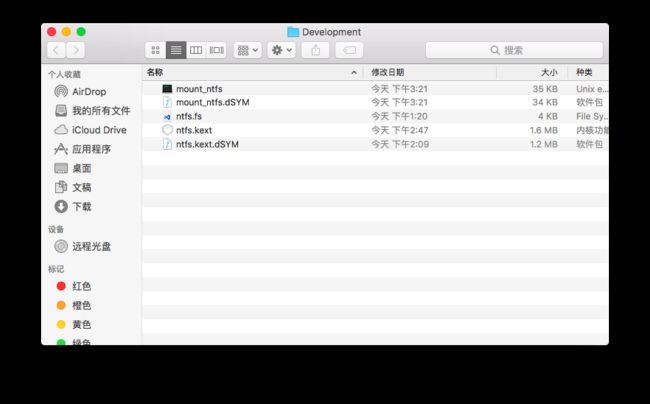650x404 pixels.
Task: Click the ntfs.fs file icon
Action: point(167,117)
